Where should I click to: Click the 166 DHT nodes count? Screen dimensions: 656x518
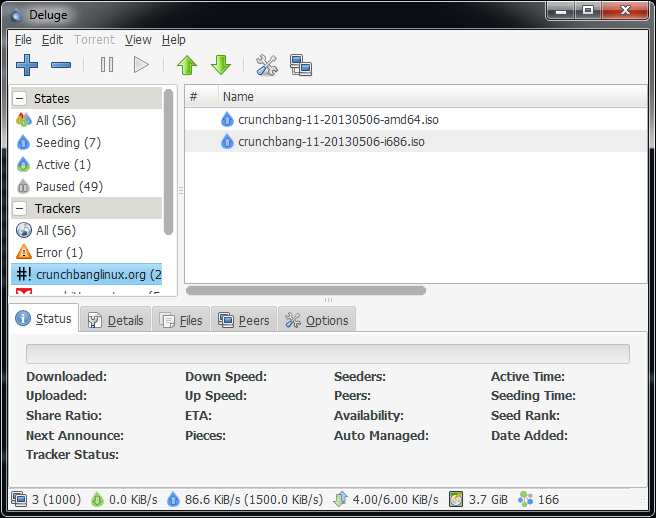coord(548,499)
